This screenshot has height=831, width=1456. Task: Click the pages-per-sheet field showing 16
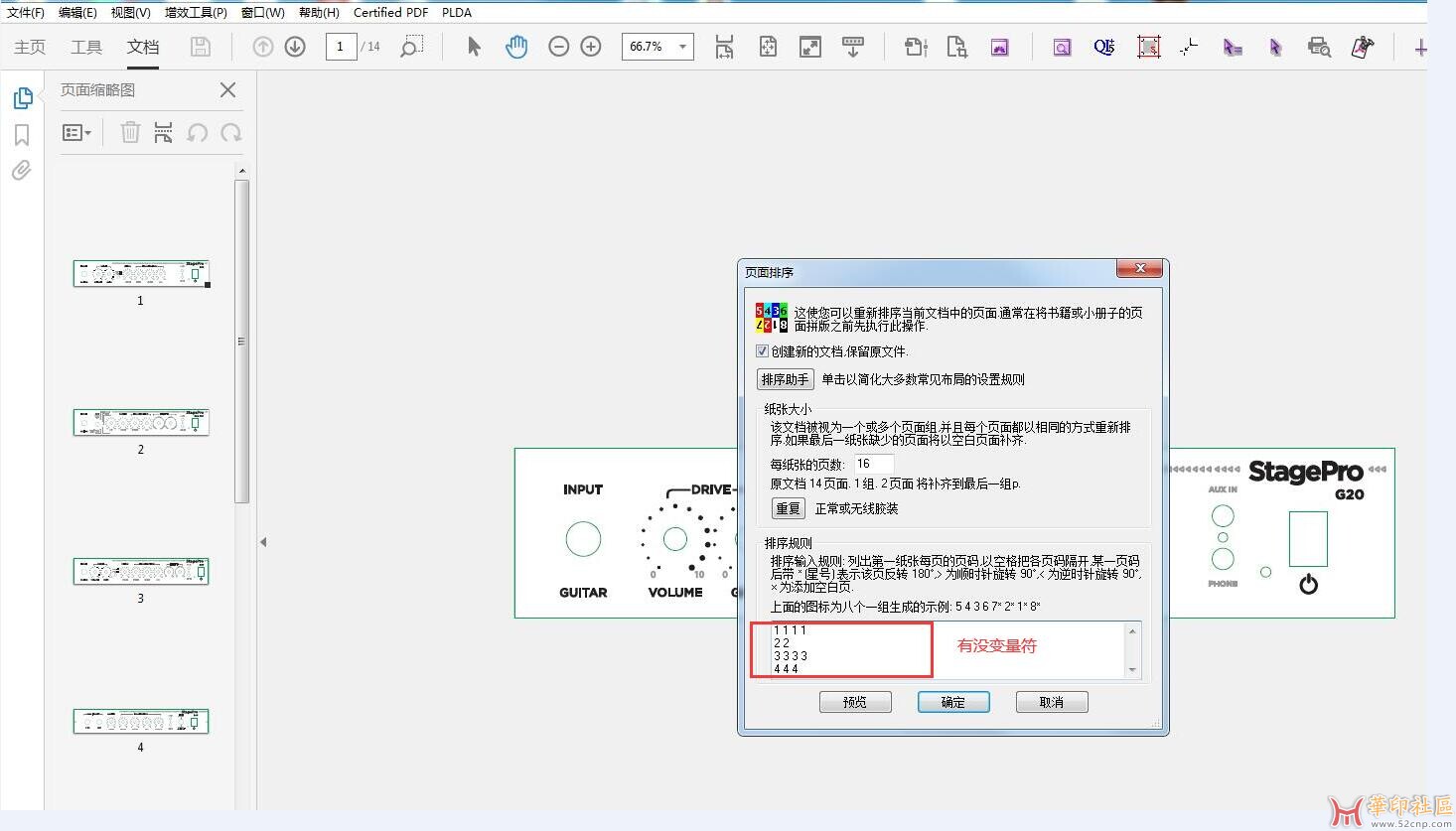(x=873, y=464)
